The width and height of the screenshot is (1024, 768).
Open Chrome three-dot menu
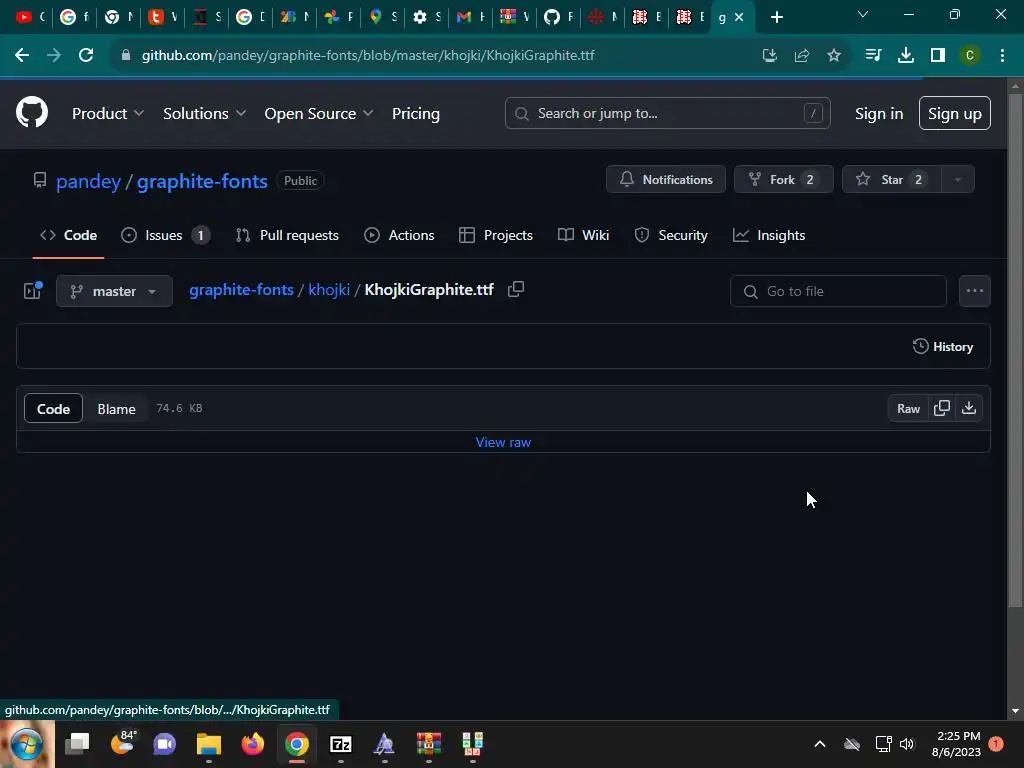1002,56
